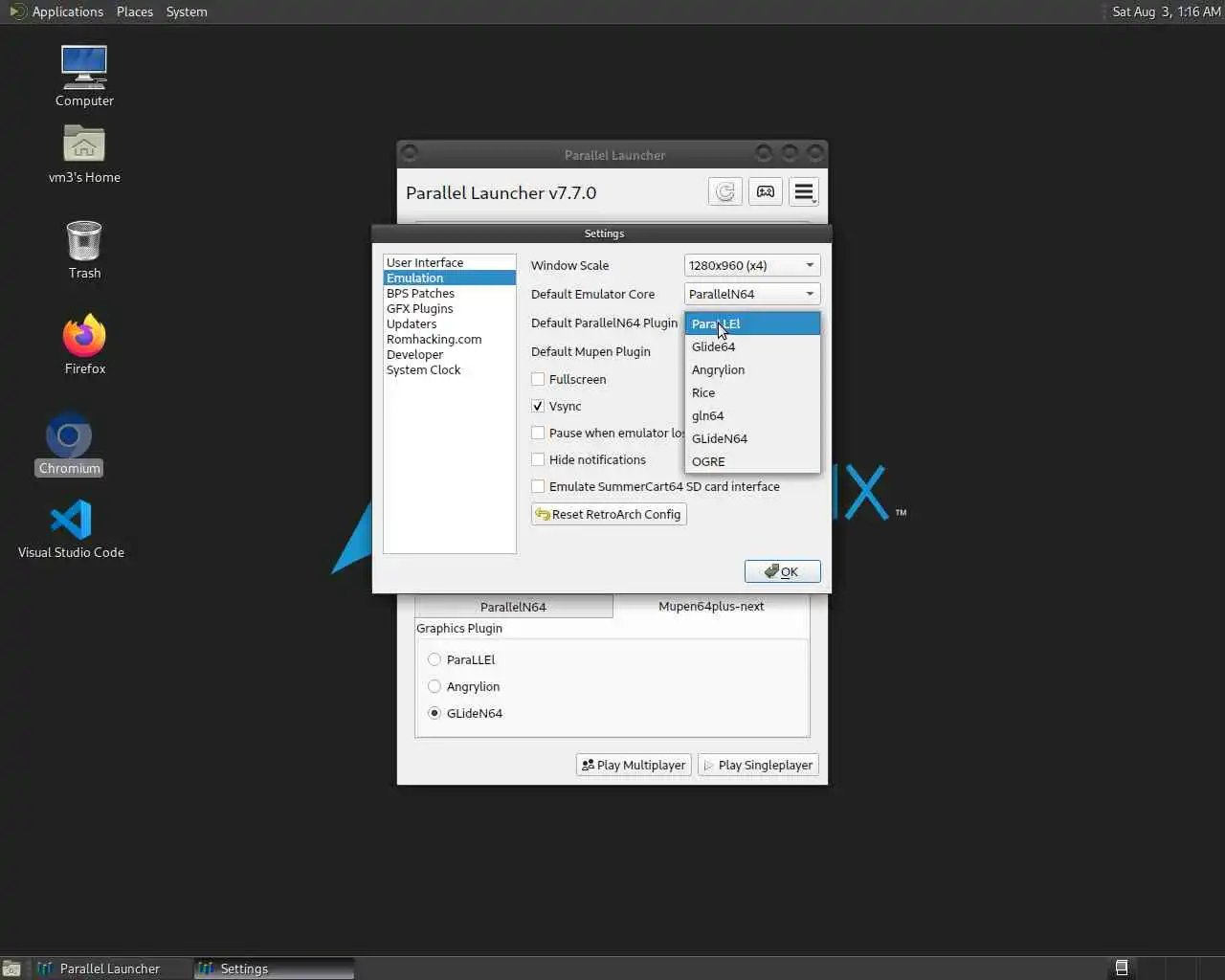Choose Glide64 in the plugin dropdown list
This screenshot has height=980, width=1225.
pos(752,346)
